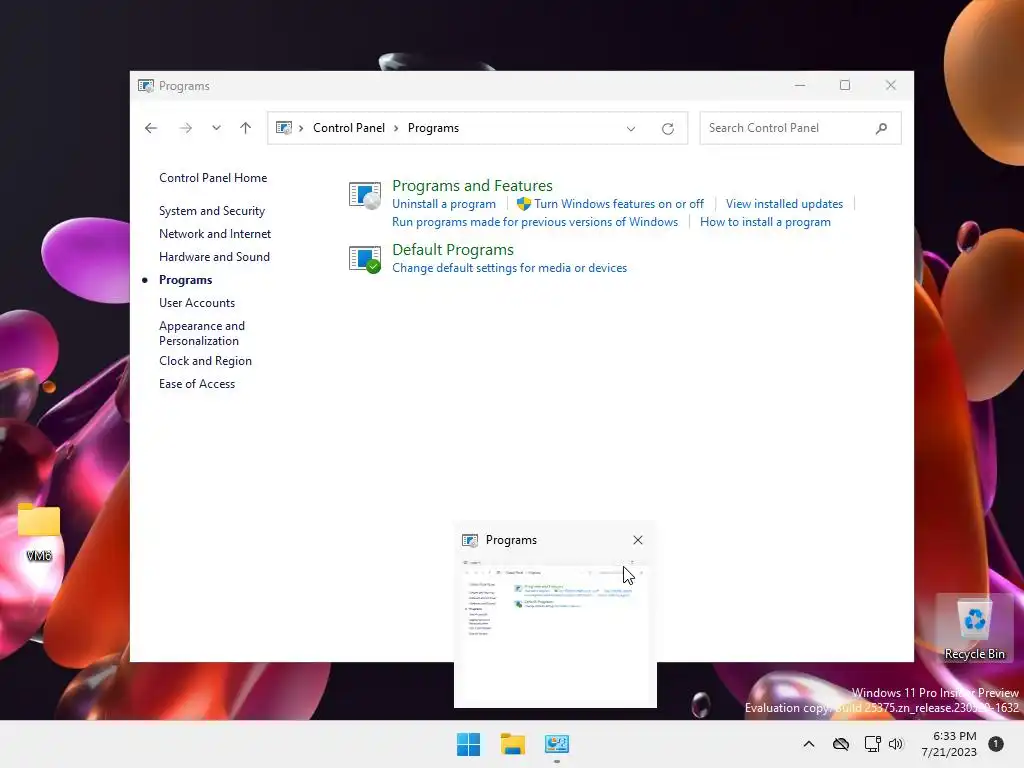Click Run programs made for previous versions
Image resolution: width=1024 pixels, height=768 pixels.
[x=535, y=222]
